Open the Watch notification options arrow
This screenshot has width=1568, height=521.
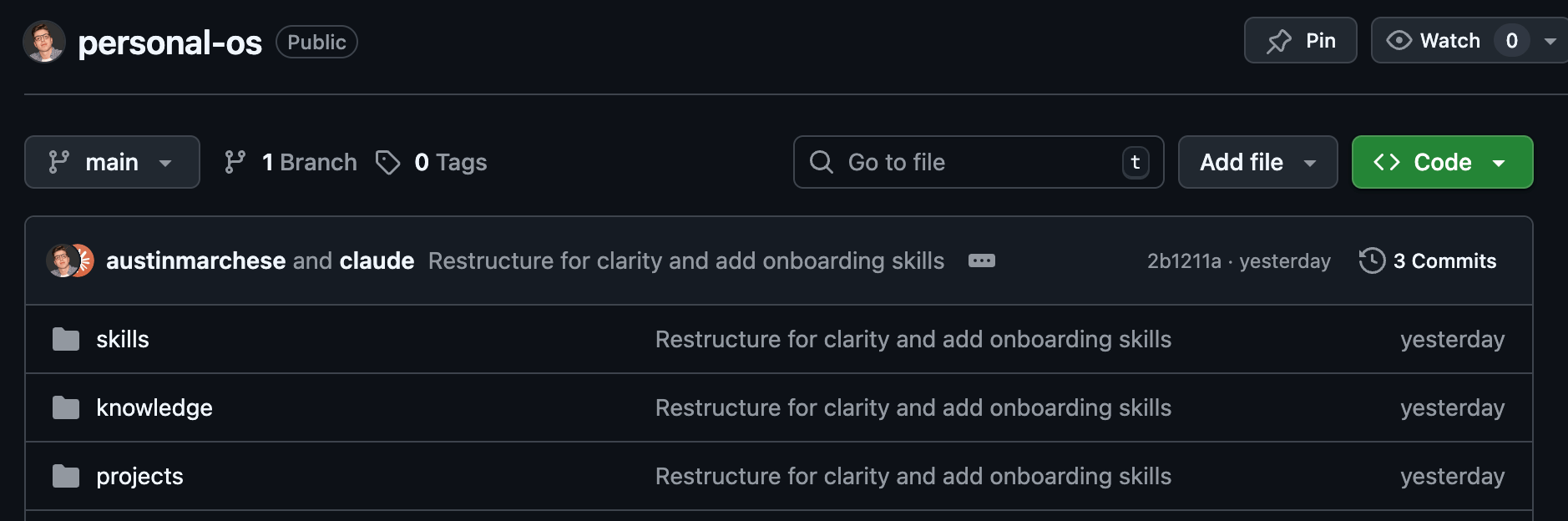click(x=1550, y=41)
